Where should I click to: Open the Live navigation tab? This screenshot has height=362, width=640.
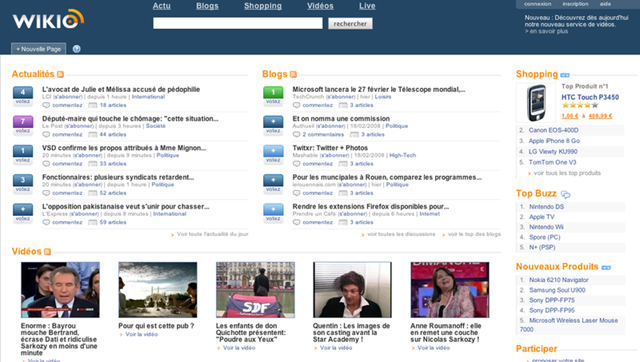[367, 6]
